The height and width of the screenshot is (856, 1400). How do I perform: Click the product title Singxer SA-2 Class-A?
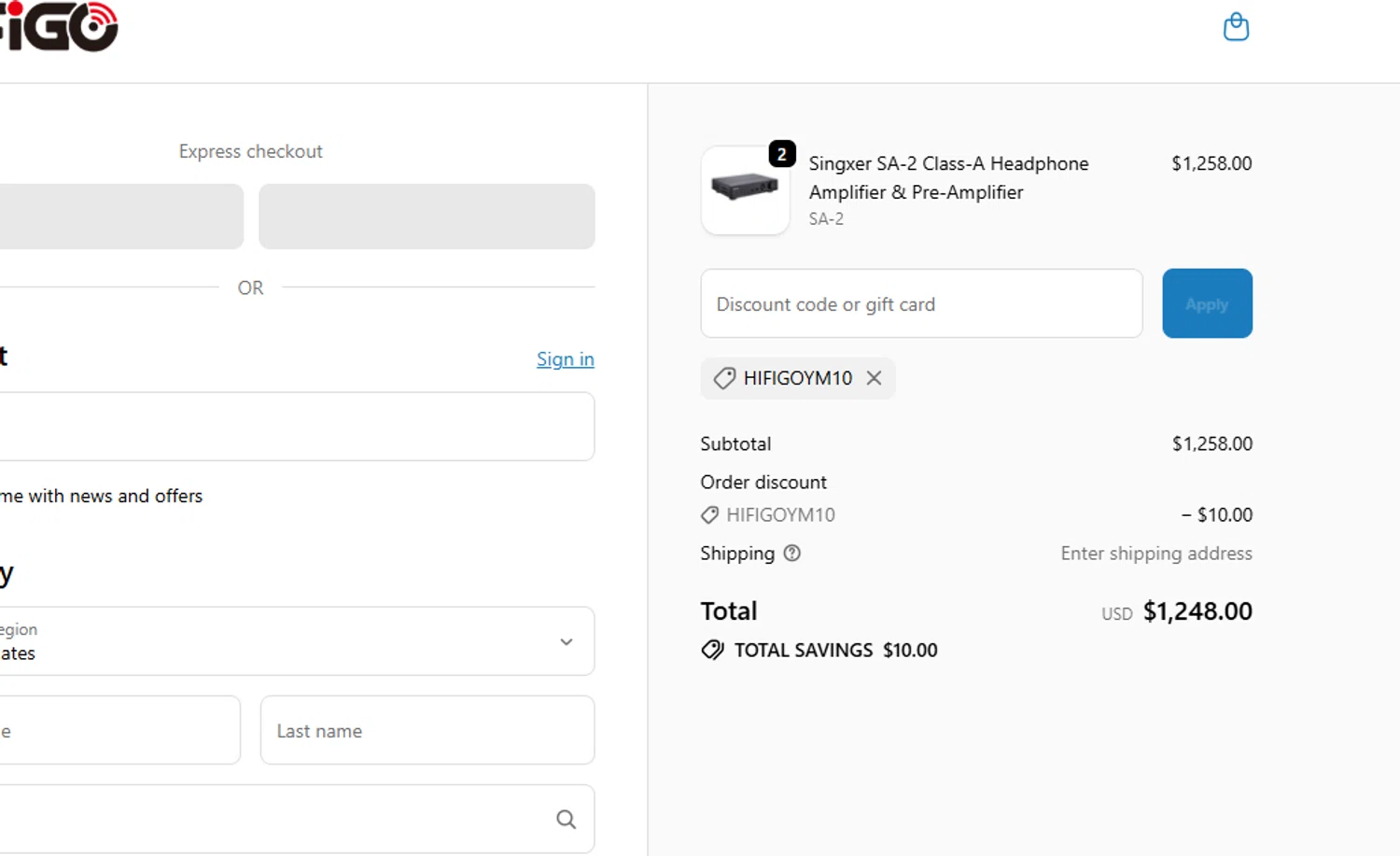coord(948,177)
